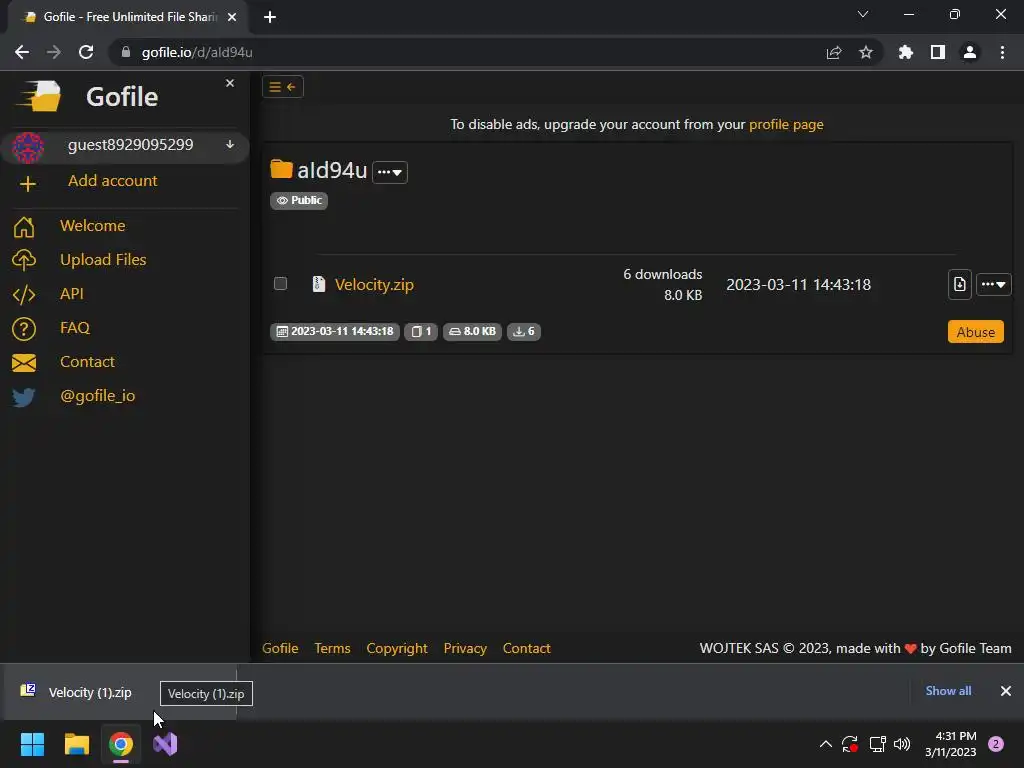Close the Gofile browser tab
This screenshot has height=768, width=1024.
coord(232,17)
